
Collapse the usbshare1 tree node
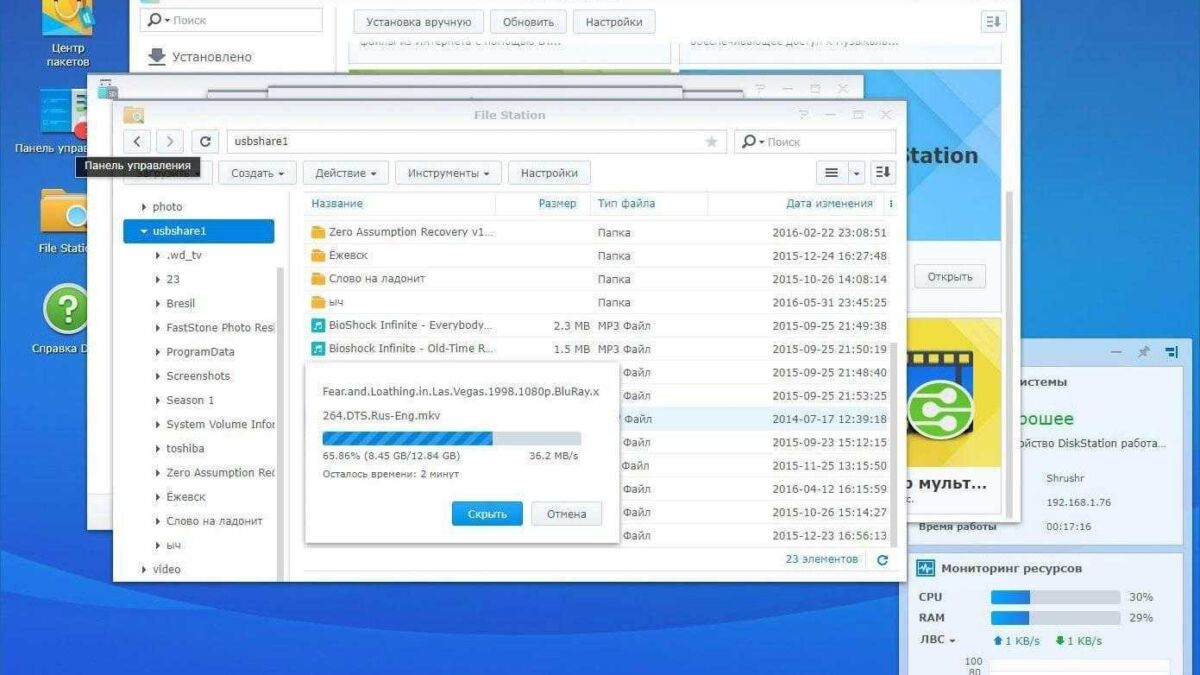pyautogui.click(x=143, y=231)
